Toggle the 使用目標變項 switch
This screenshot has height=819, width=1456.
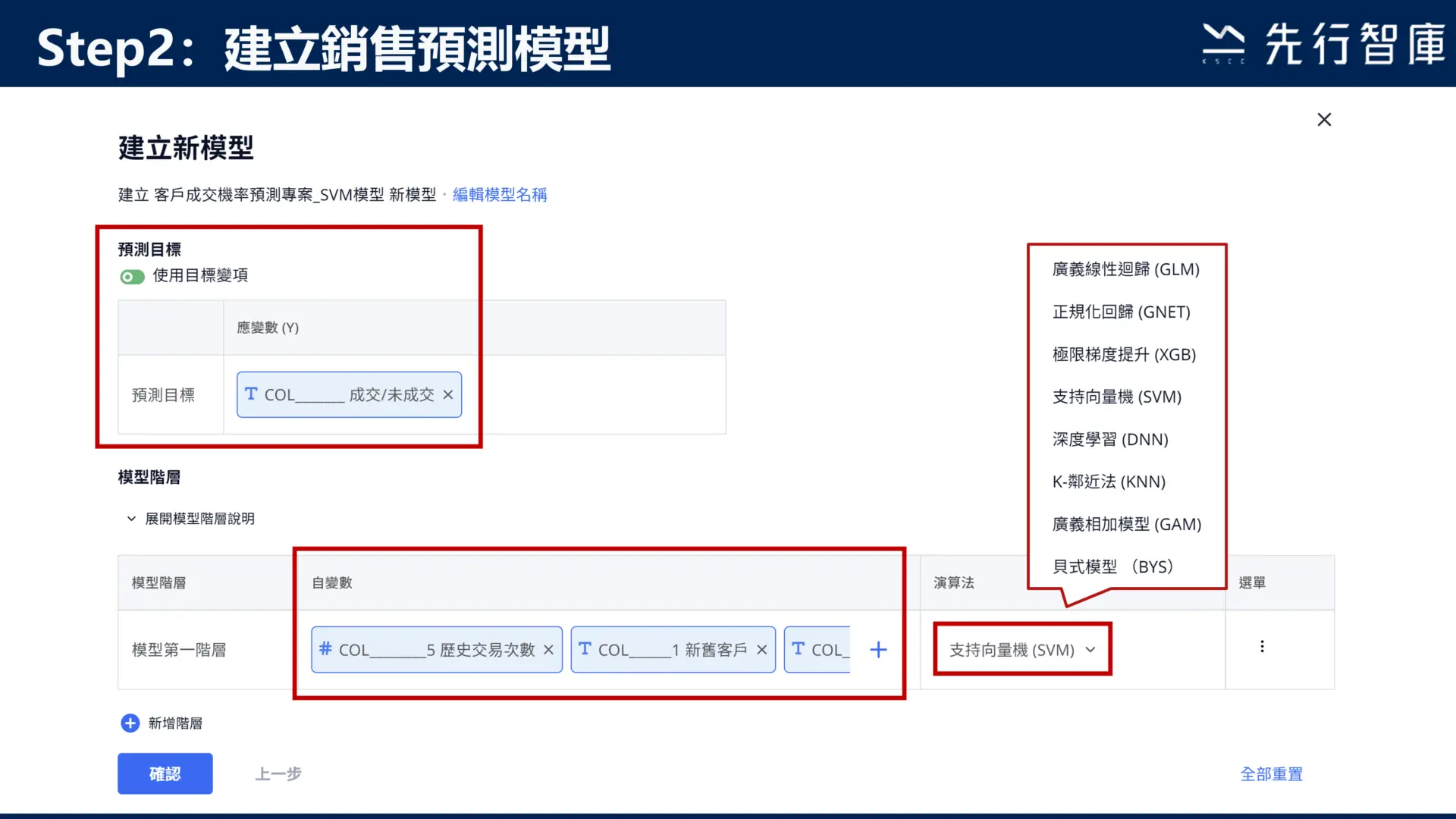(x=132, y=277)
